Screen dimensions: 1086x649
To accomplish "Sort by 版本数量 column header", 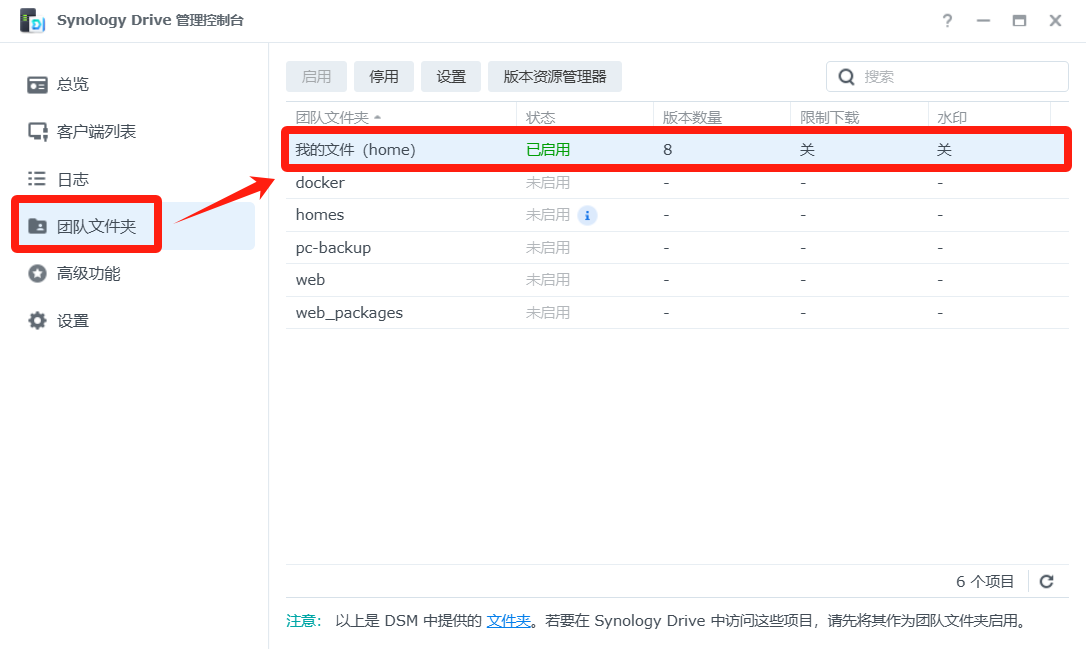I will tap(692, 117).
